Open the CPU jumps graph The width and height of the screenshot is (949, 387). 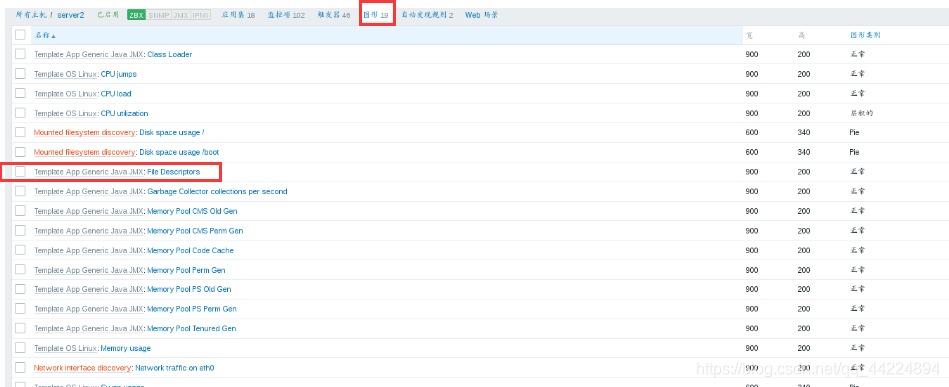click(x=119, y=74)
